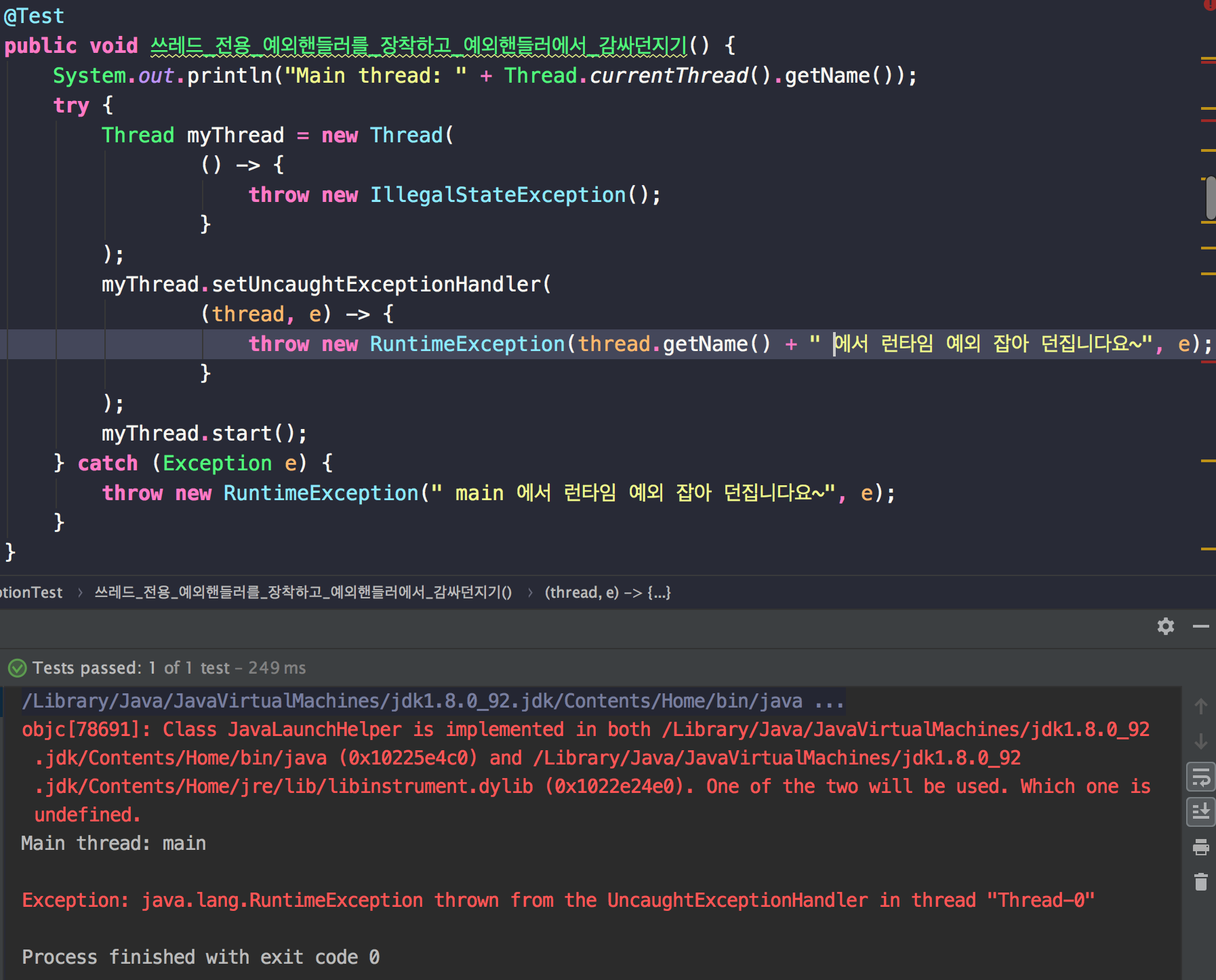1216x980 pixels.
Task: Click 'currentThread()' in the println line
Action: [x=681, y=75]
